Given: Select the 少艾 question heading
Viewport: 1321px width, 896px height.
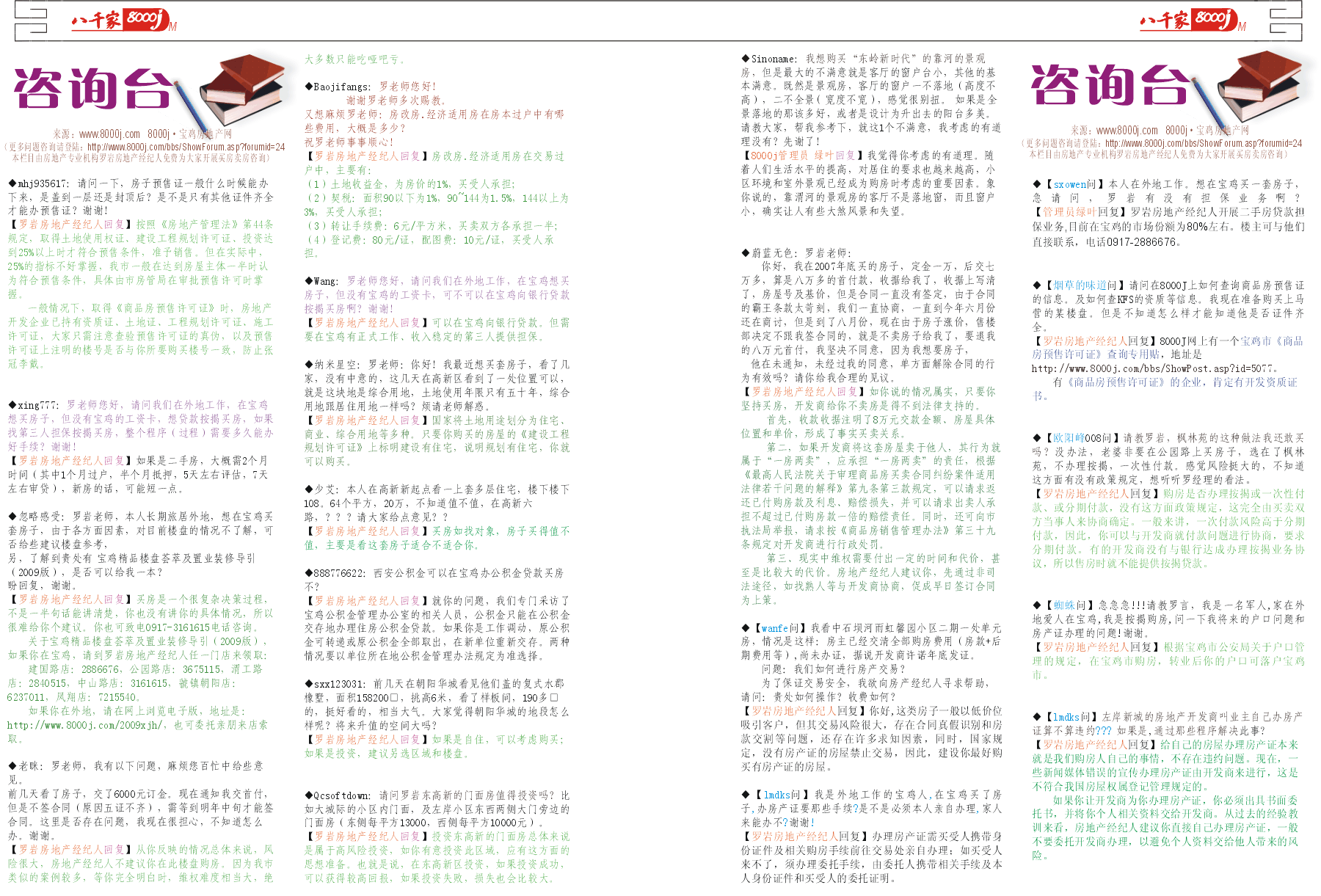Looking at the screenshot, I should coord(325,489).
